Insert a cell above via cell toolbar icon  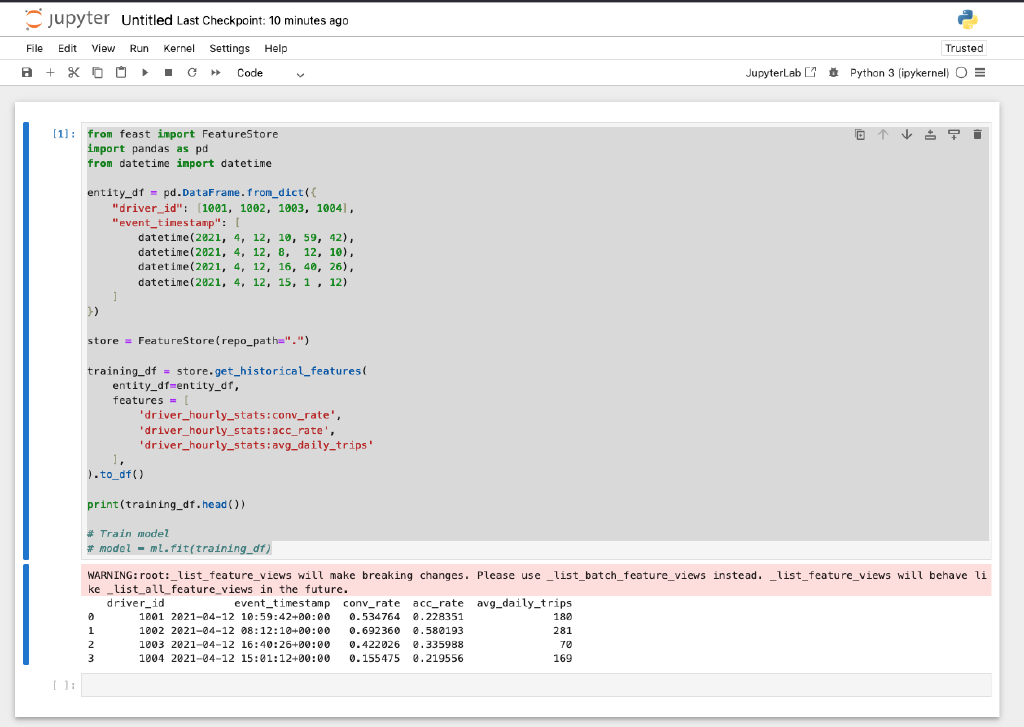(930, 135)
